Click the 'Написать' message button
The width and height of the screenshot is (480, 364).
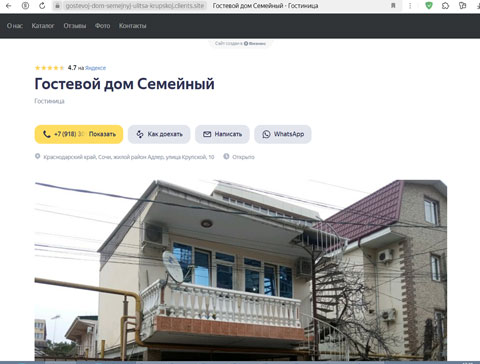[x=222, y=134]
